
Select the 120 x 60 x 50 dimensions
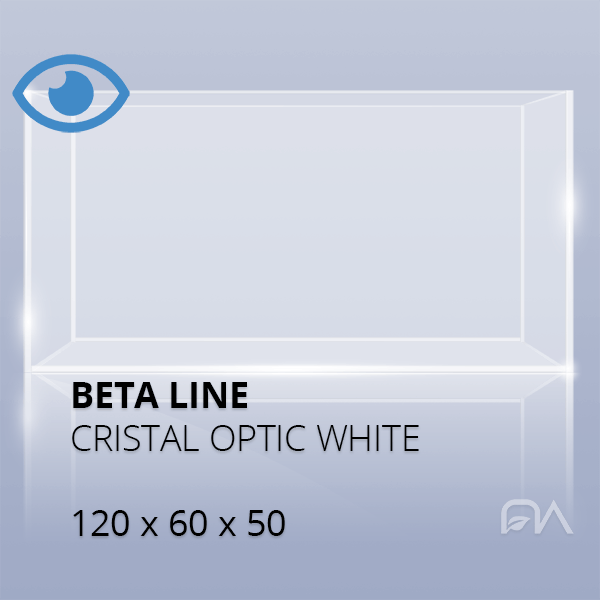(178, 523)
